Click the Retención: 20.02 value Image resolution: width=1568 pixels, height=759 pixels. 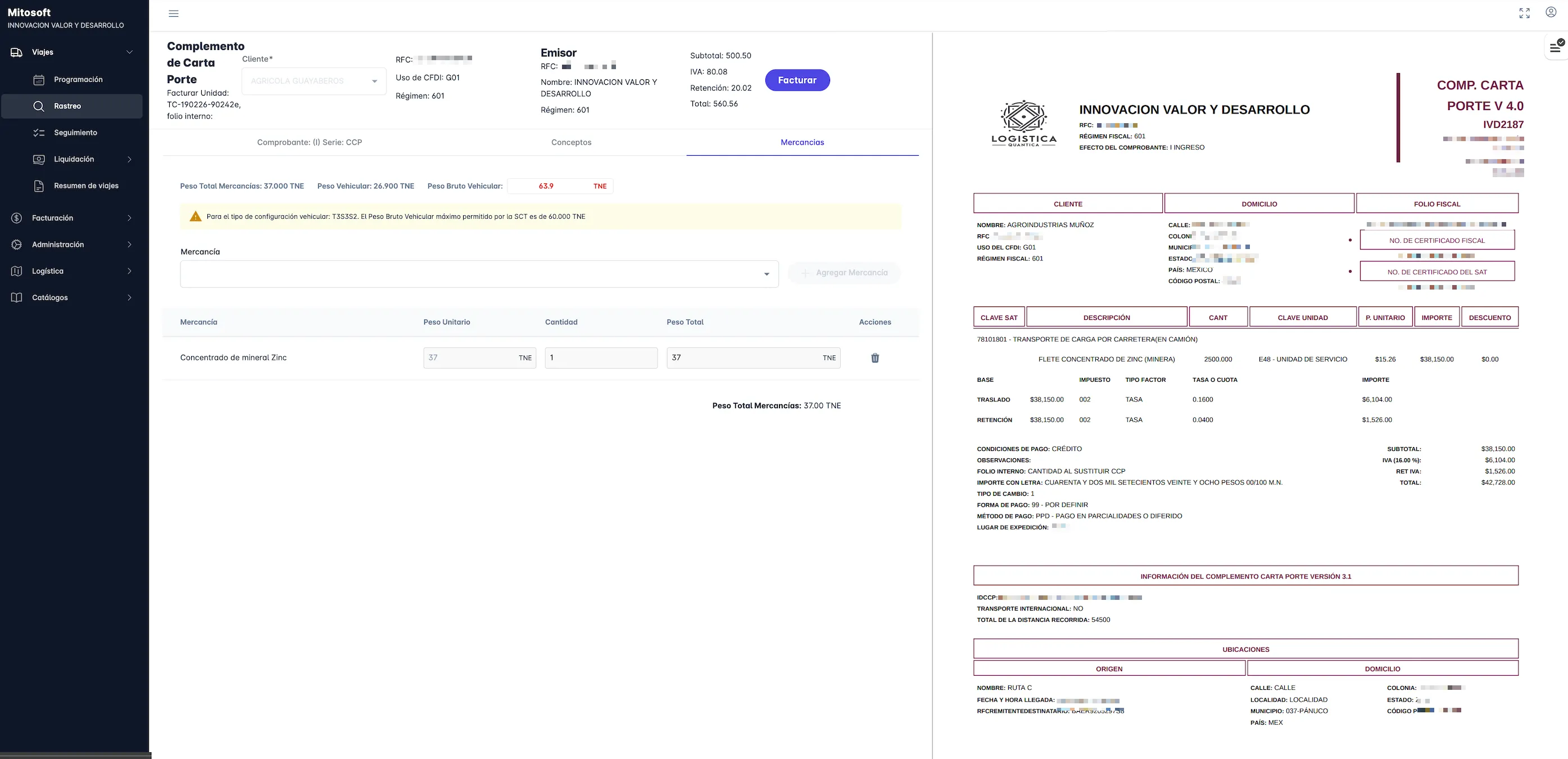pos(720,88)
